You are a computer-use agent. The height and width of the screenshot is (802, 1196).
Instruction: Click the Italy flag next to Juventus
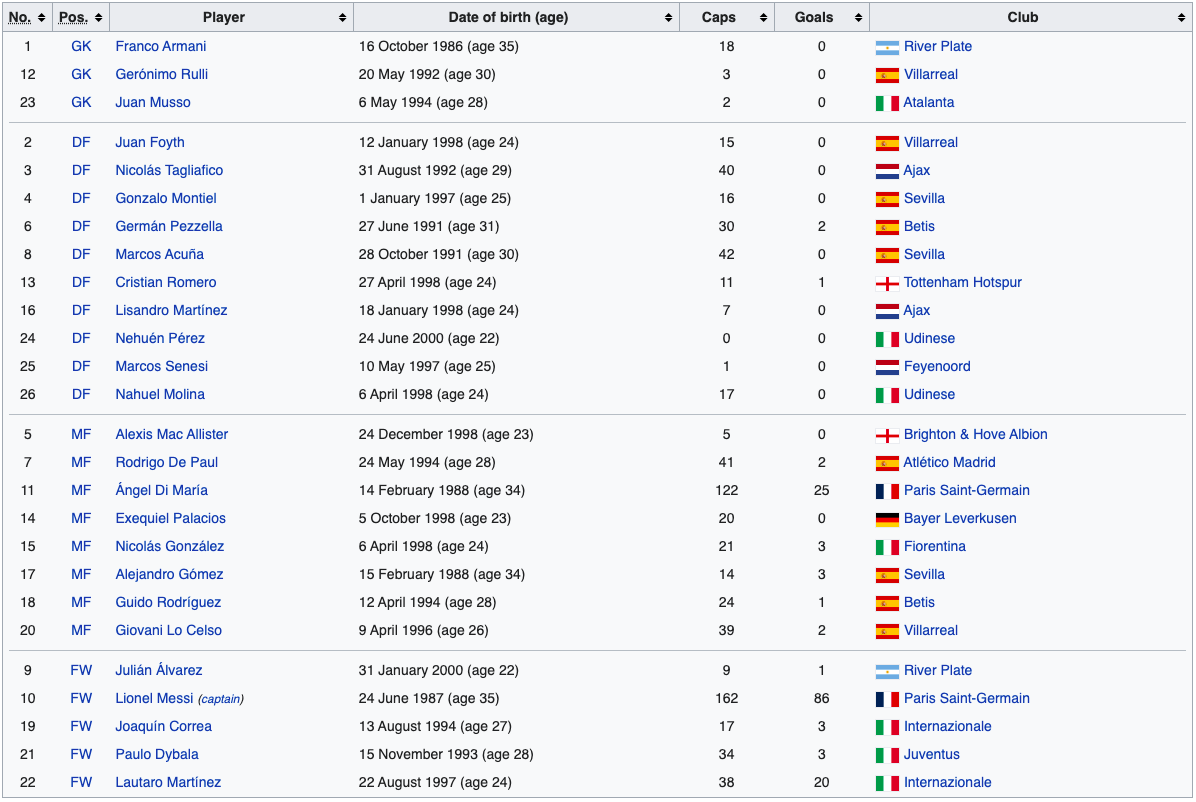point(887,755)
